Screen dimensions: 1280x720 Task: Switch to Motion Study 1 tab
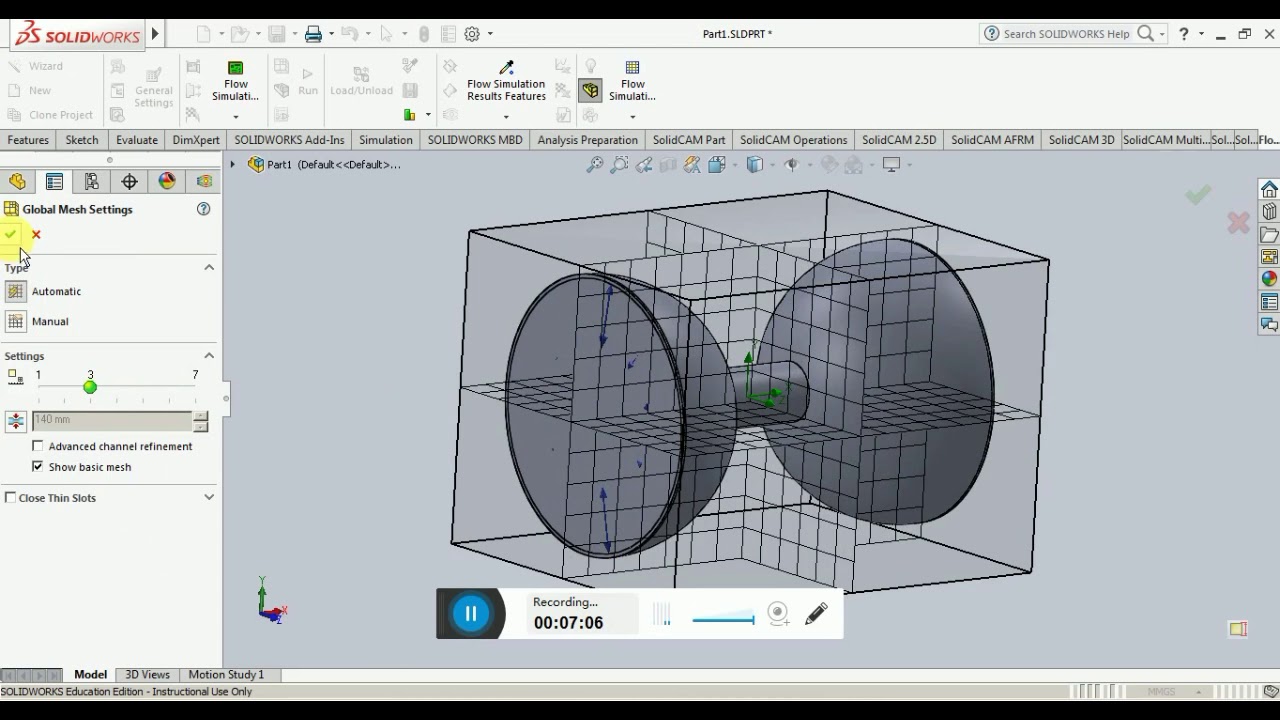click(226, 675)
